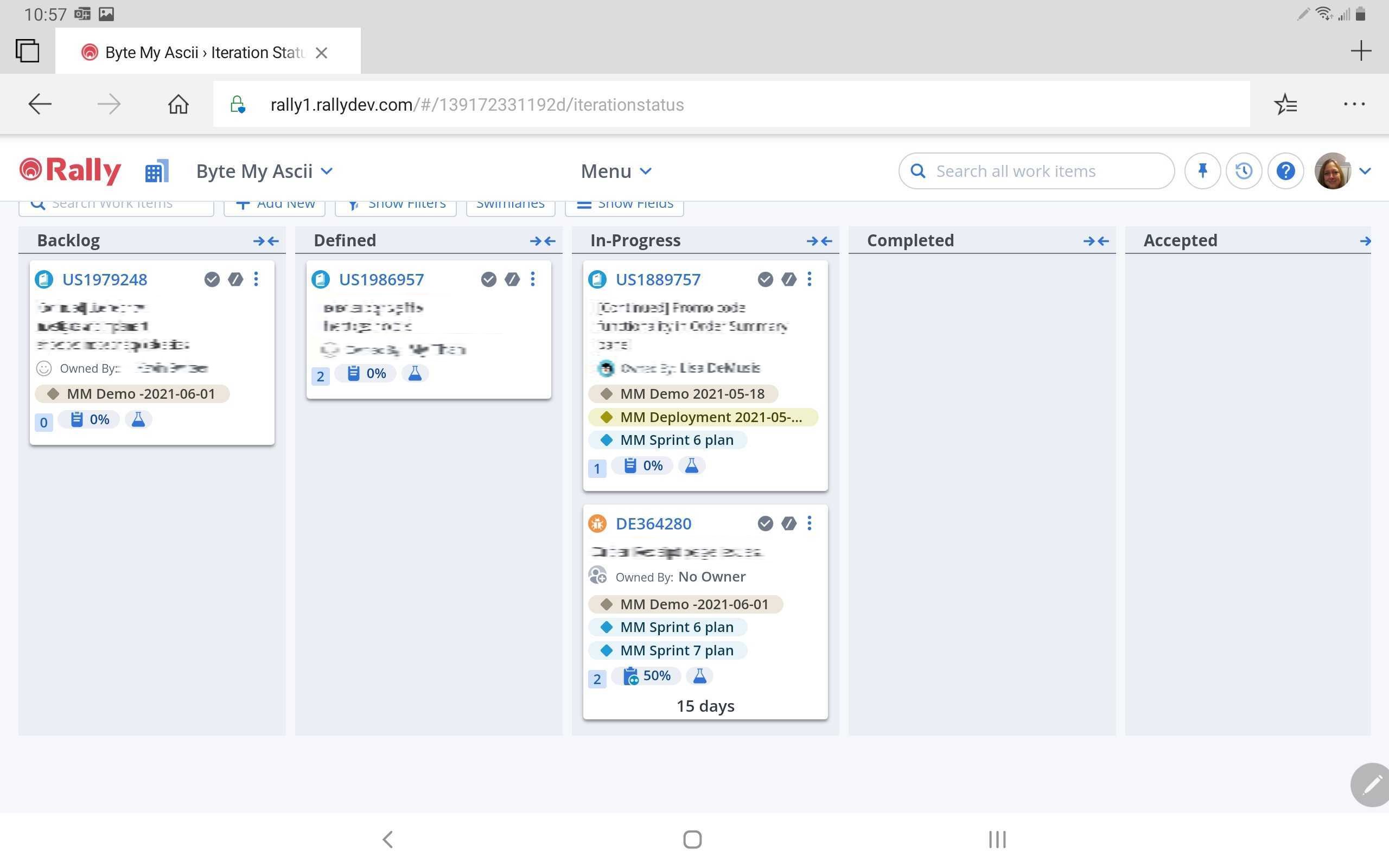Open browser home page
The height and width of the screenshot is (868, 1389).
point(179,104)
